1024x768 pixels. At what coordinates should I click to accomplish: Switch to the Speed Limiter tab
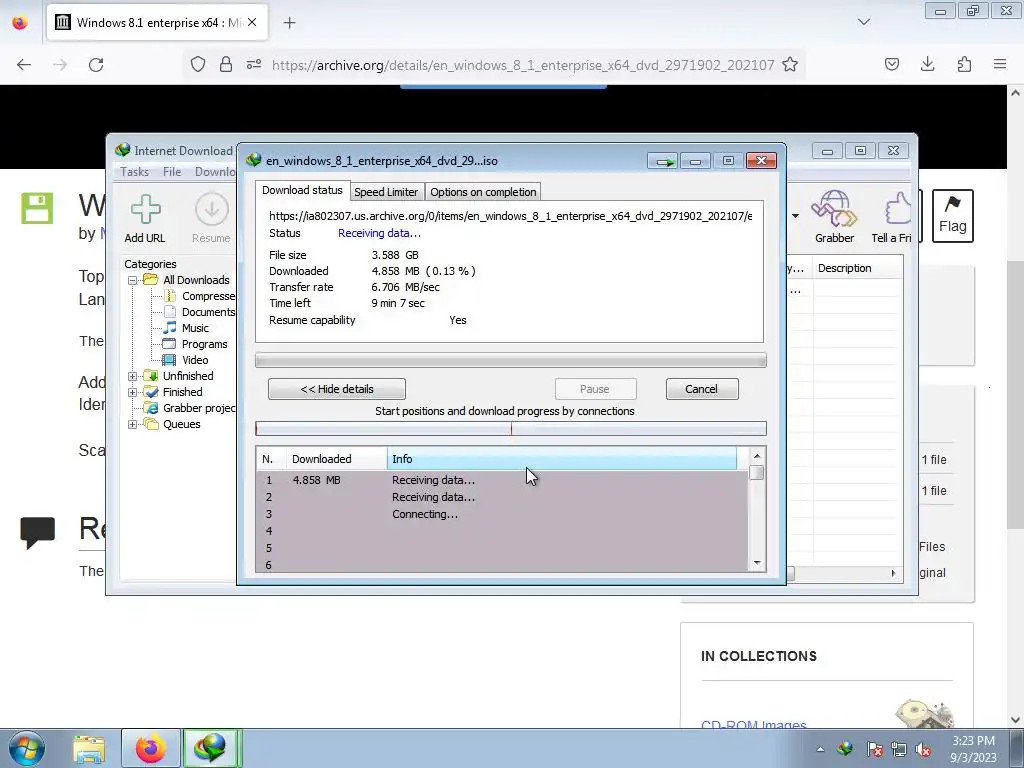click(x=386, y=192)
